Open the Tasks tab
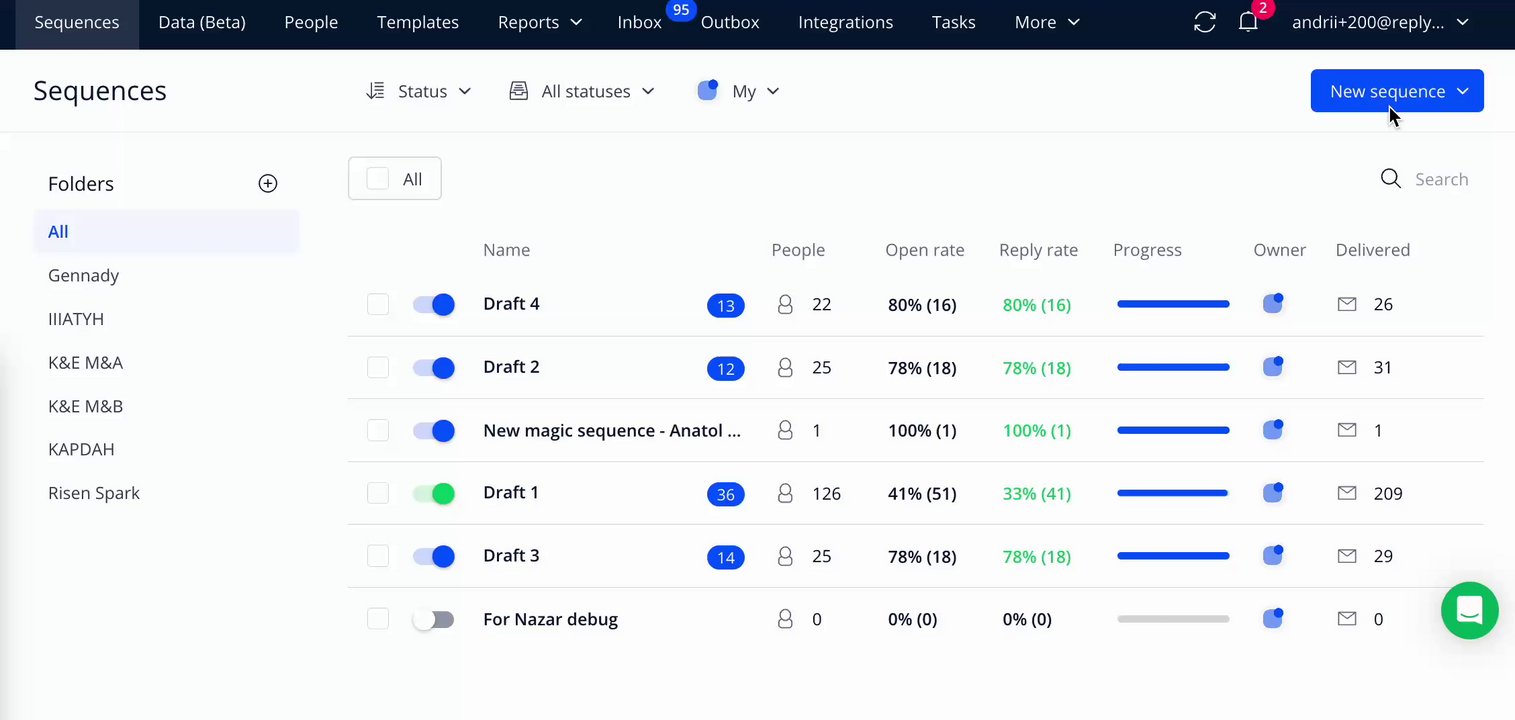This screenshot has width=1515, height=720. (x=954, y=22)
